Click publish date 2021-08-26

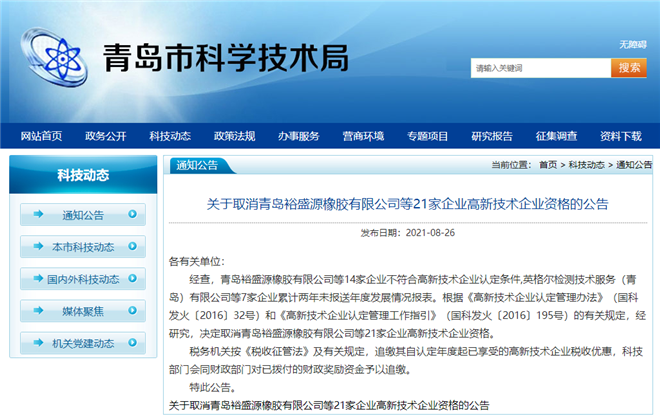click(430, 232)
